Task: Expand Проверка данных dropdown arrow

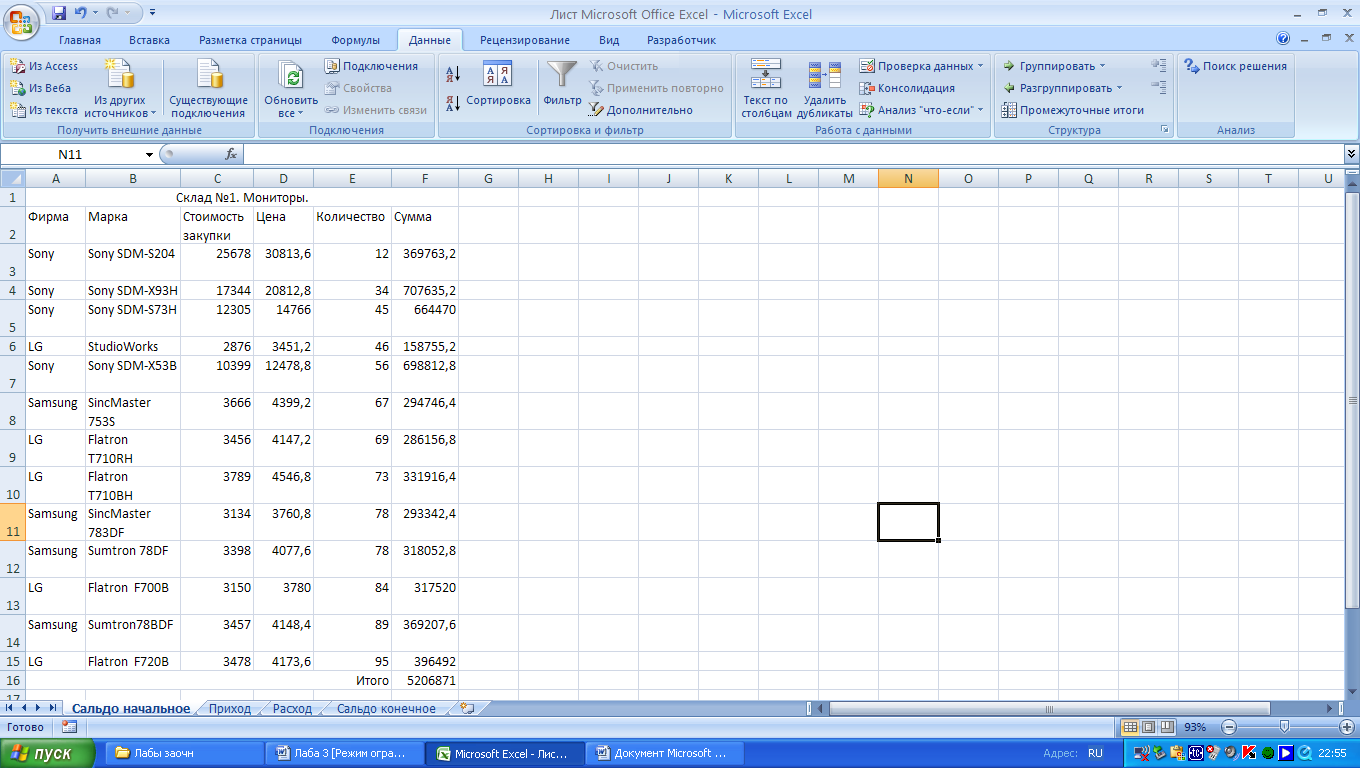Action: click(980, 66)
